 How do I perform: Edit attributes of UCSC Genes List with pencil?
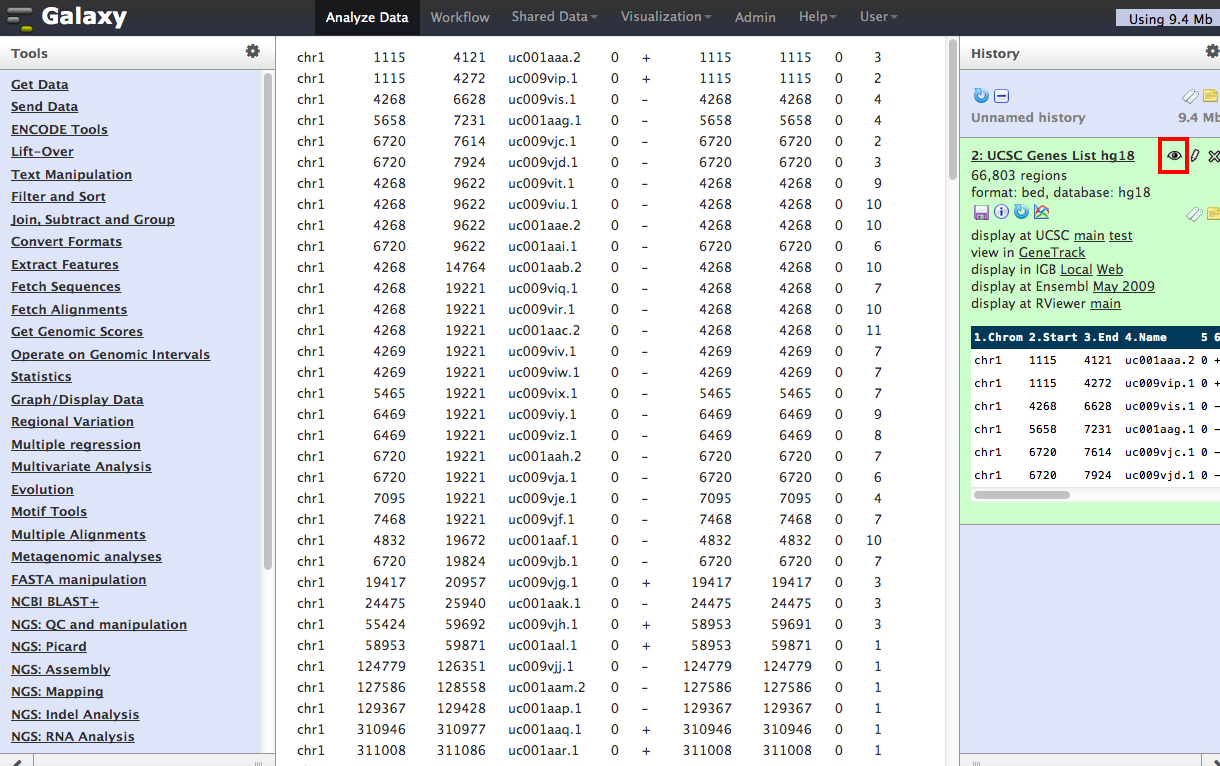(1194, 156)
